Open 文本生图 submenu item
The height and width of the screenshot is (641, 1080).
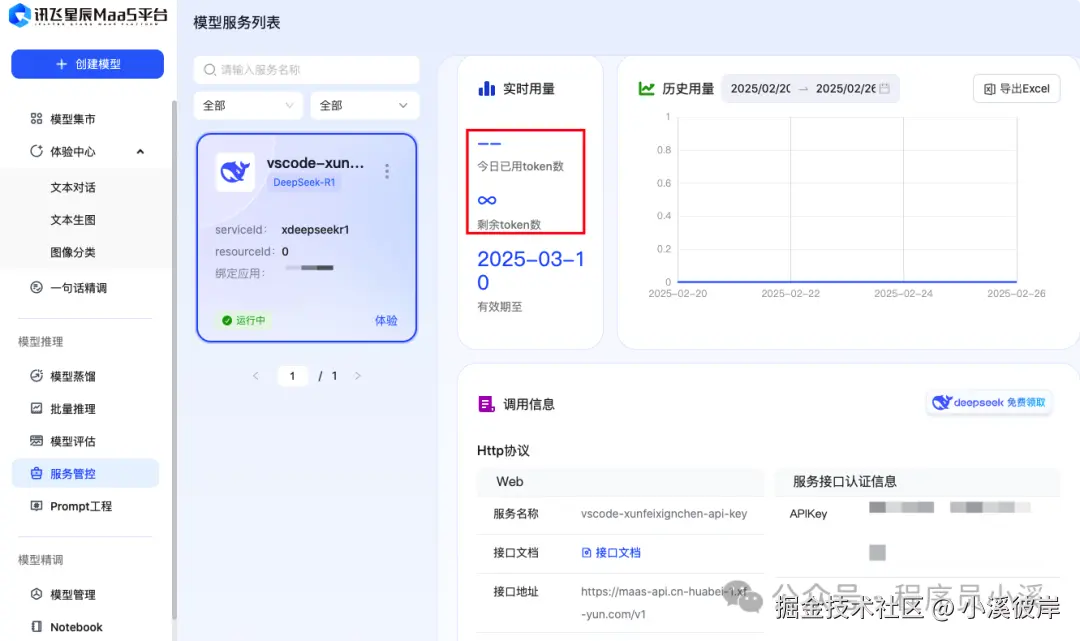click(x=73, y=220)
